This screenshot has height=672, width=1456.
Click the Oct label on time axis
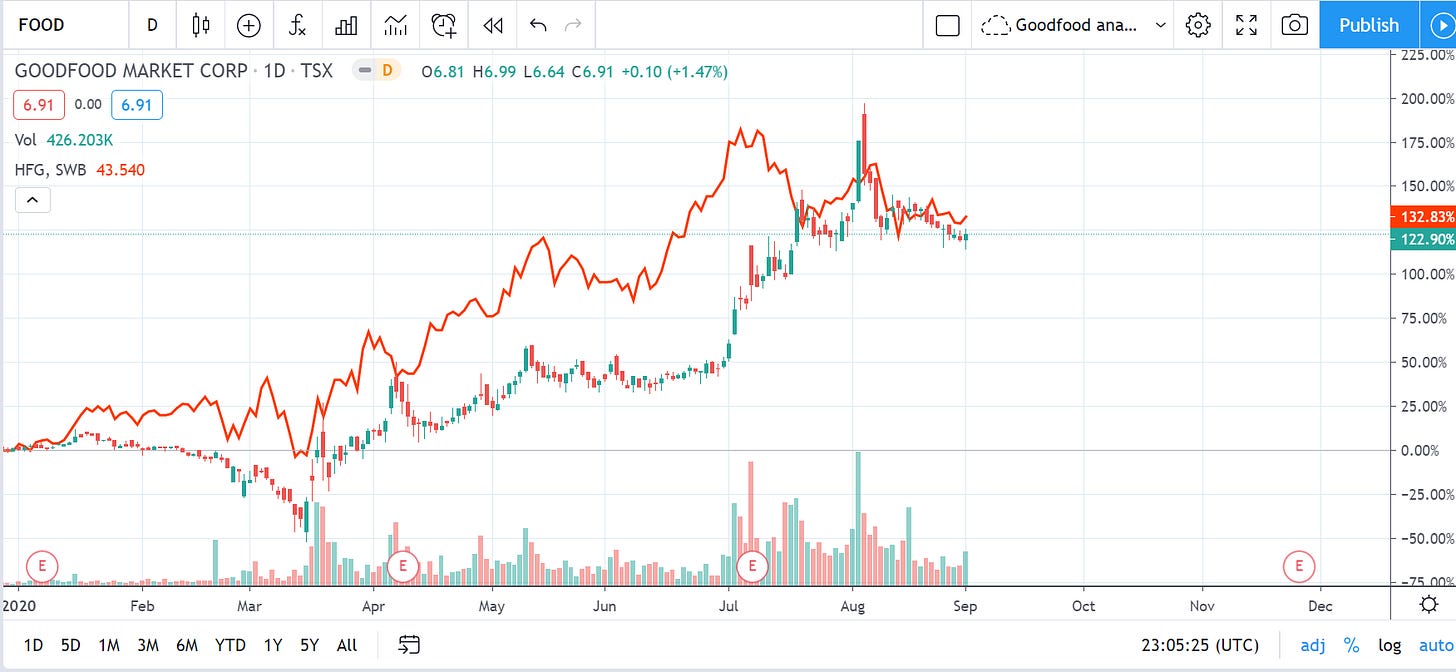pos(1083,606)
